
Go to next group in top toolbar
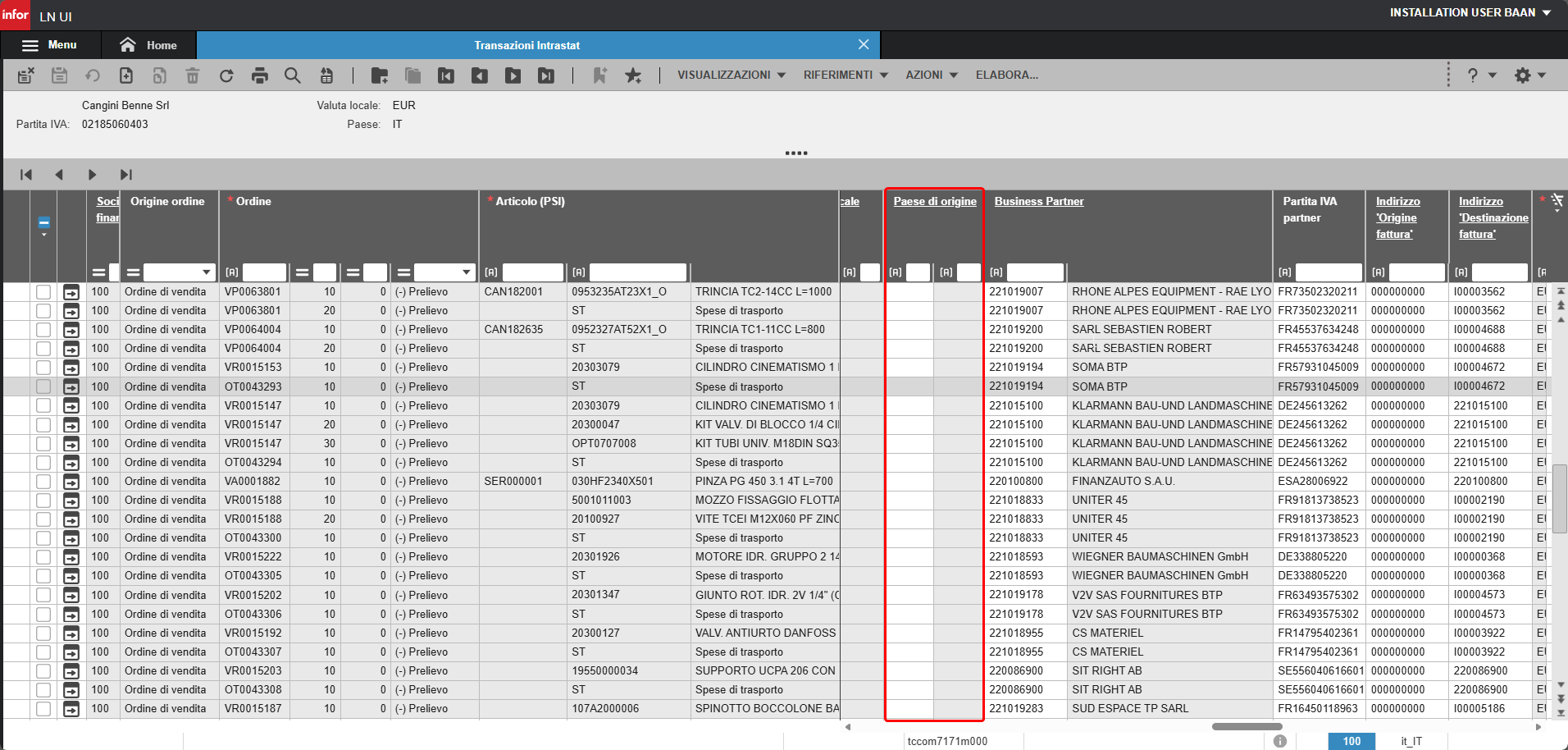pyautogui.click(x=513, y=75)
